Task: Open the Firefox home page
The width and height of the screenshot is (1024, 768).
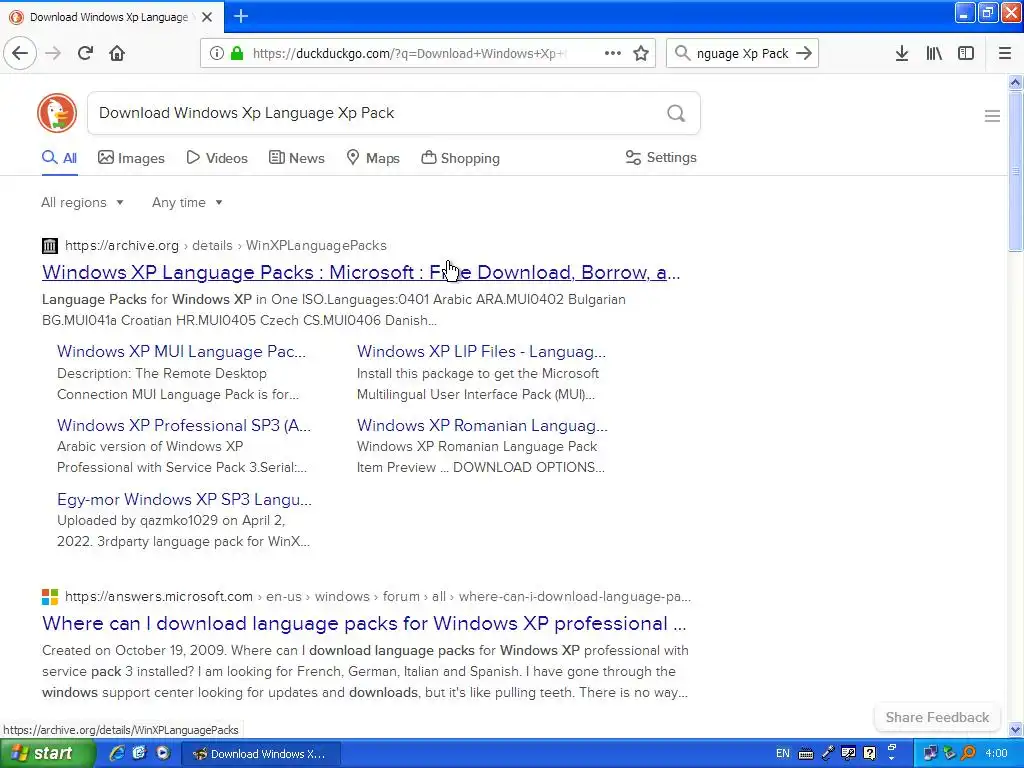Action: [x=117, y=53]
